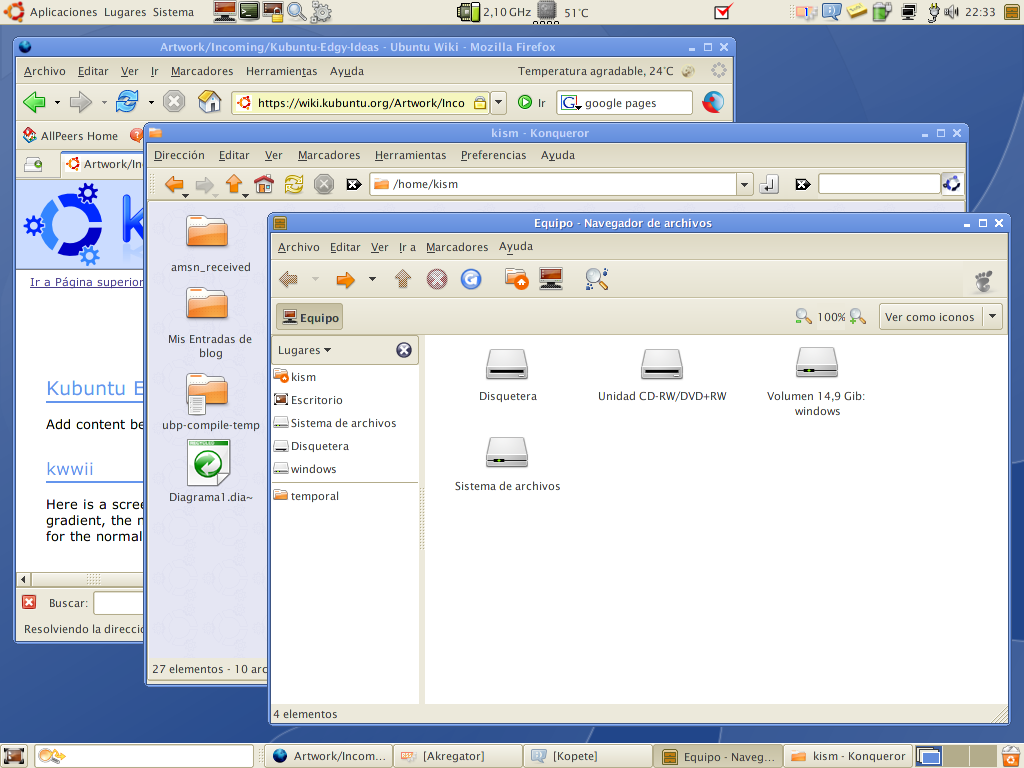Zoom out in Nautilus view
Screen dimensions: 1024x768
[x=803, y=317]
